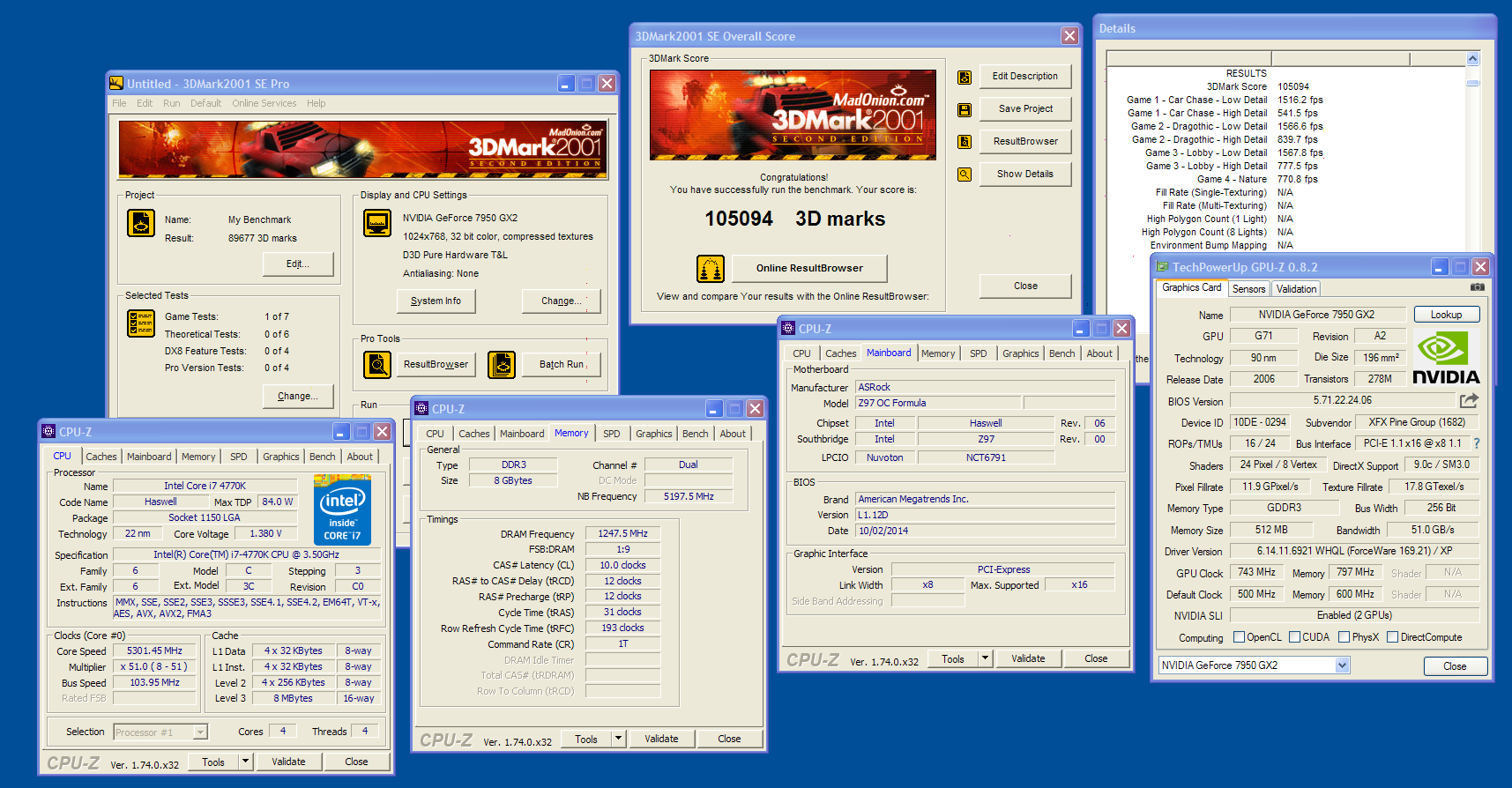Click the CPU-Z CPU window title icon
Image resolution: width=1512 pixels, height=788 pixels.
coord(48,431)
